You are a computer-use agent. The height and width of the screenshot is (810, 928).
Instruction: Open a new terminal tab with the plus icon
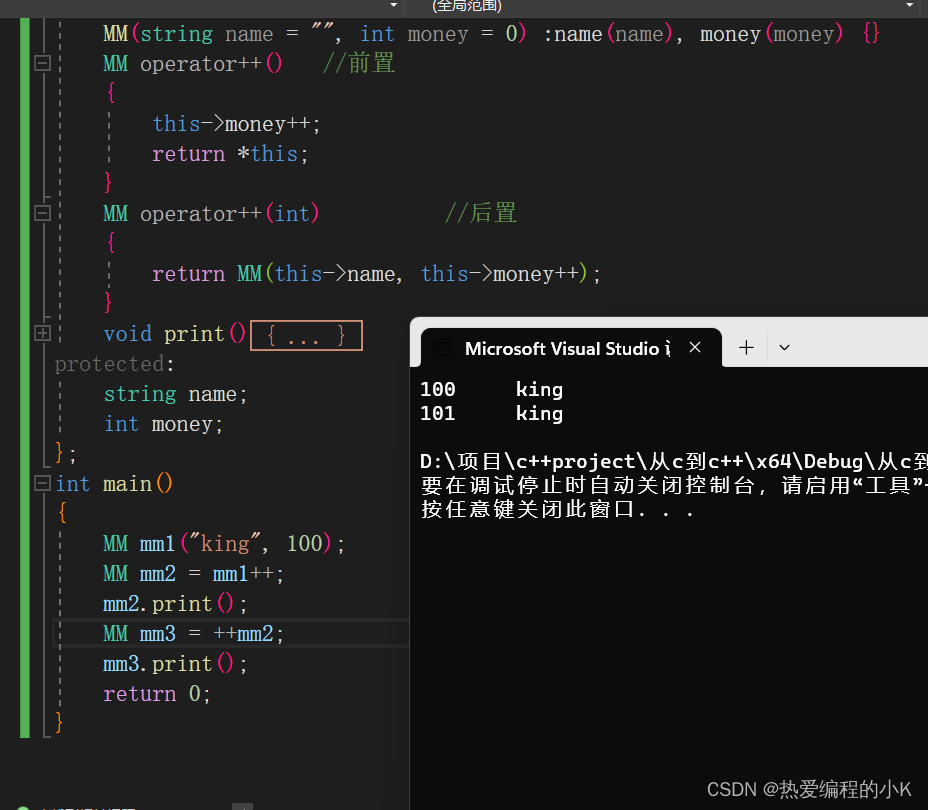click(x=746, y=347)
